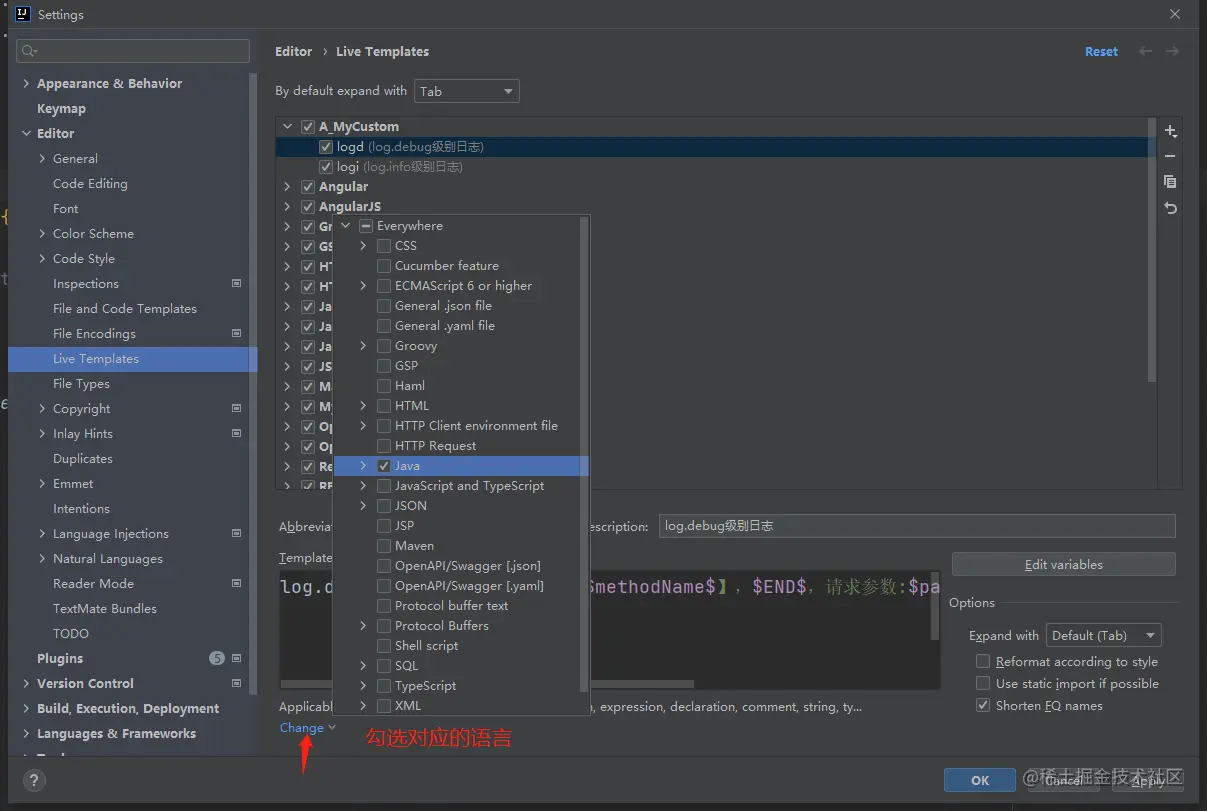Collapse the Everywhere context node
Viewport: 1207px width, 811px height.
[346, 226]
